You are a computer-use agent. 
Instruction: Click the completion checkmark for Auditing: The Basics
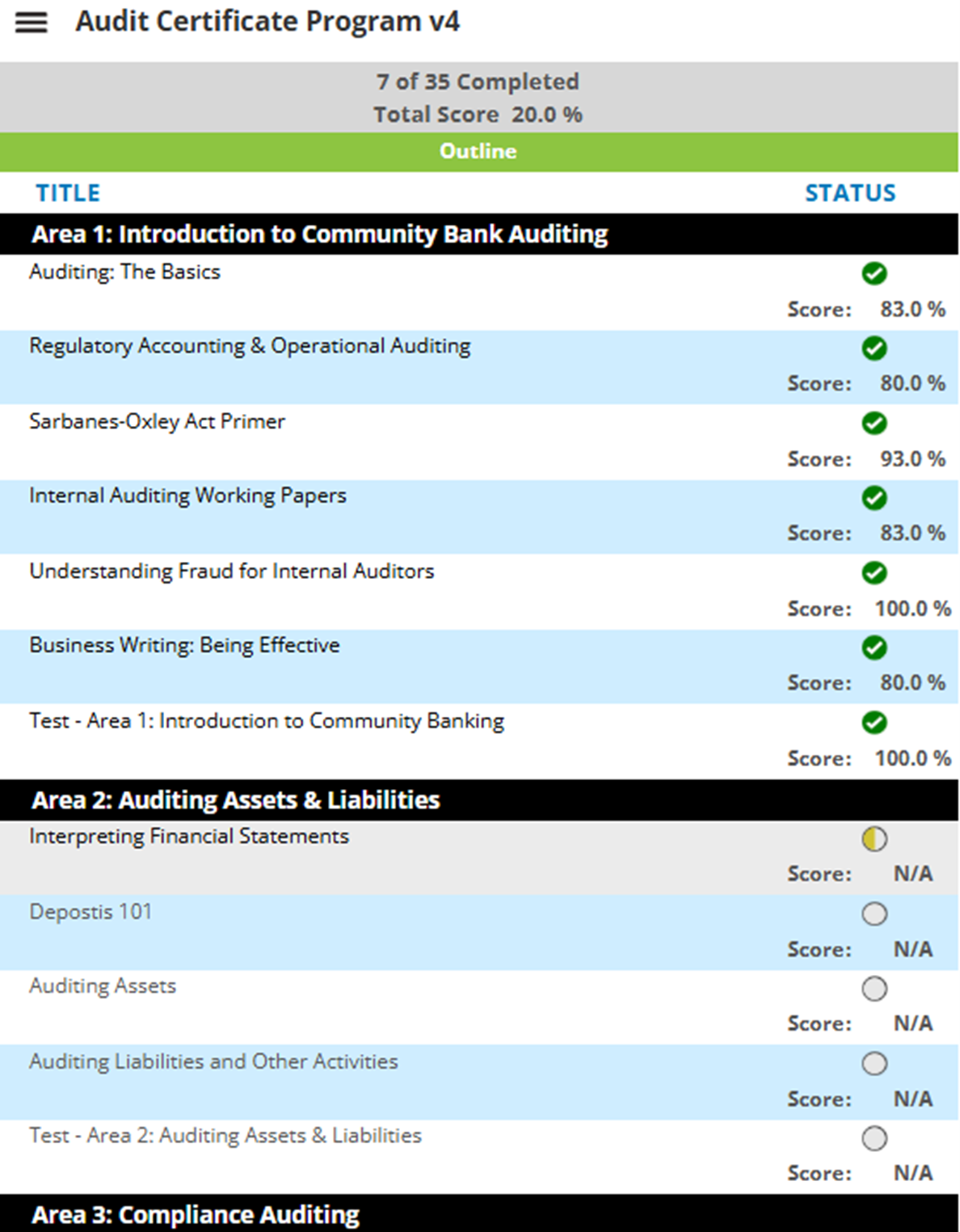(874, 273)
